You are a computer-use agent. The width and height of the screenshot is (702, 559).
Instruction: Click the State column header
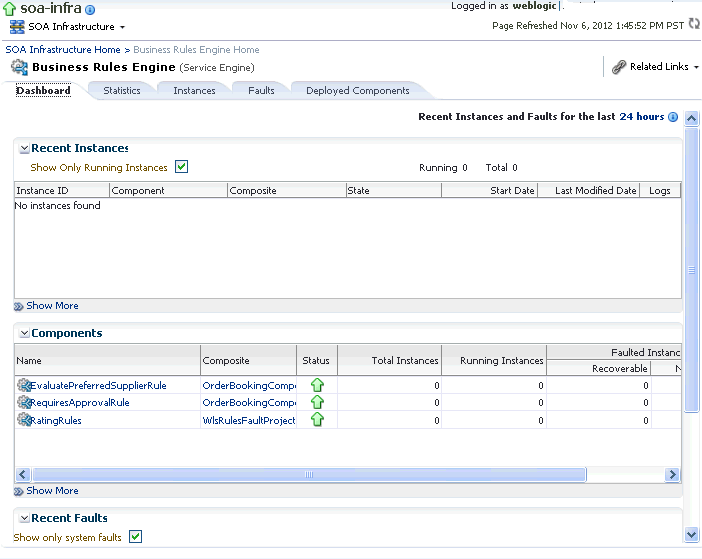click(394, 190)
